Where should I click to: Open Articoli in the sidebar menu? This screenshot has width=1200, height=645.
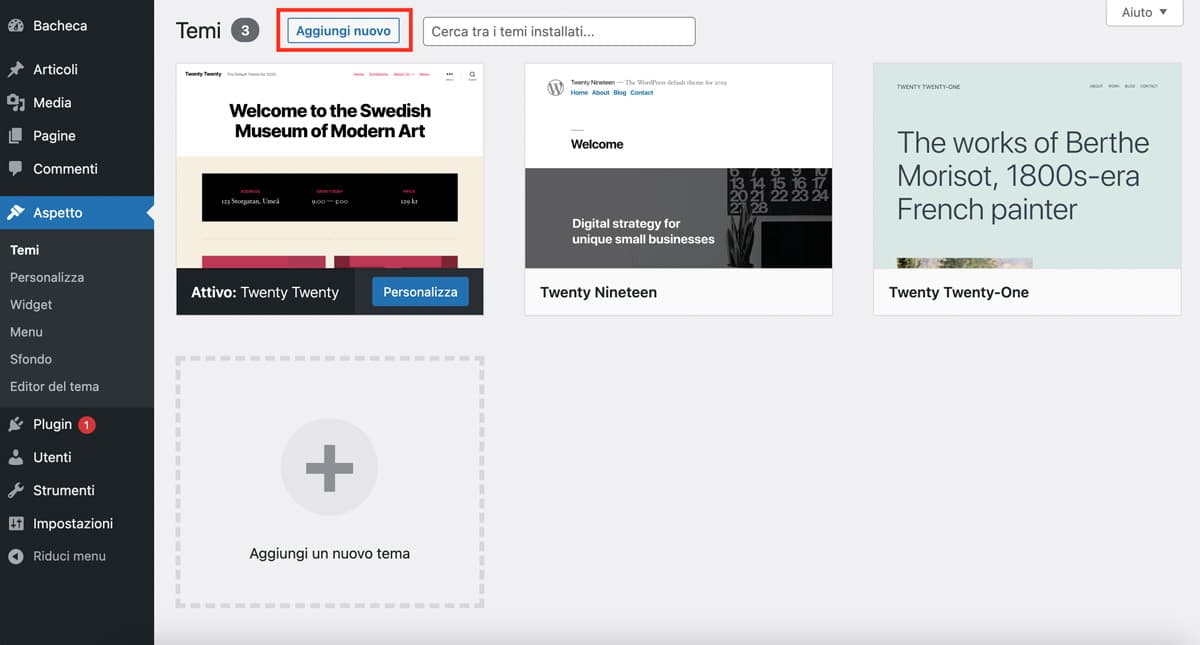click(77, 70)
